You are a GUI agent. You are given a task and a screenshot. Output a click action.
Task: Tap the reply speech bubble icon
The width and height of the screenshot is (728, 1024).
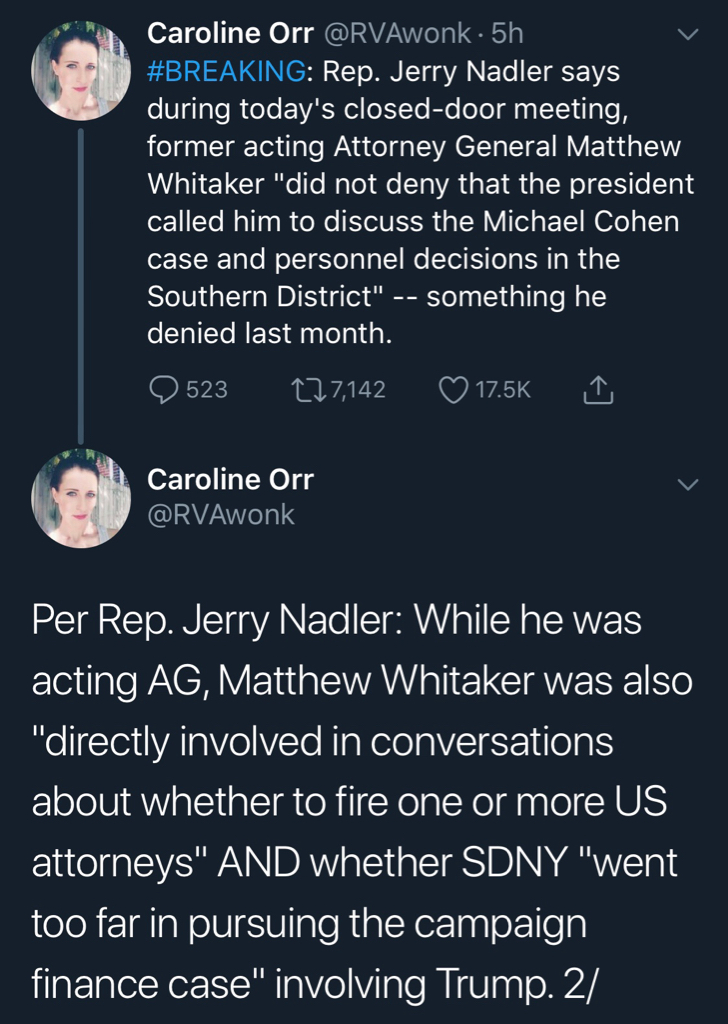point(163,390)
